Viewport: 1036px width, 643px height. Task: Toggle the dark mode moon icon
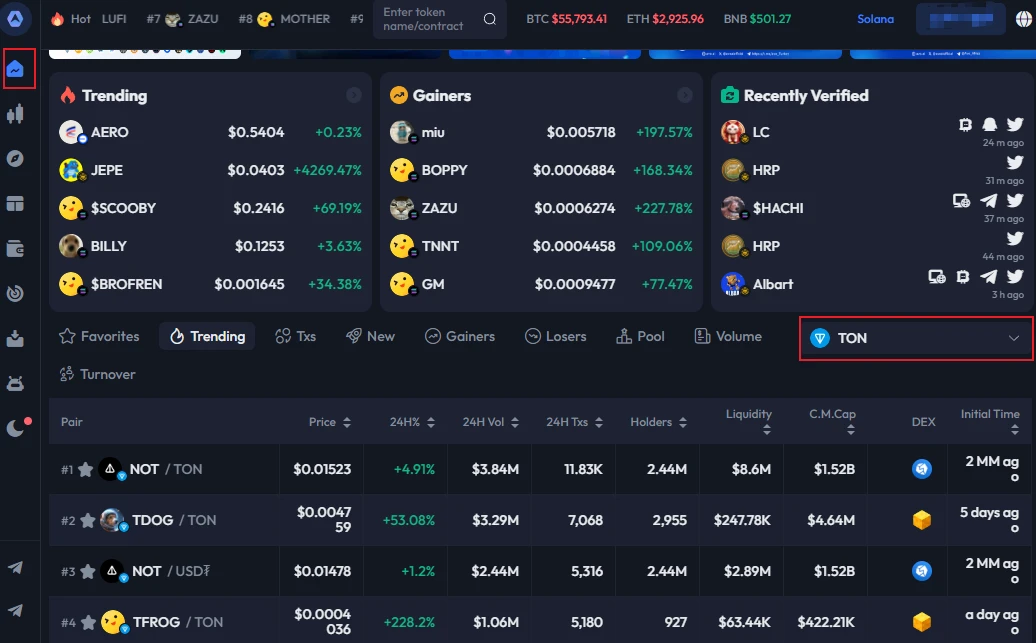(16, 428)
